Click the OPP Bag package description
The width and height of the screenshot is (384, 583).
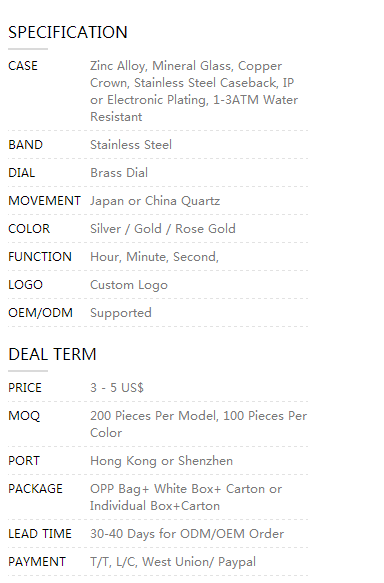point(186,497)
